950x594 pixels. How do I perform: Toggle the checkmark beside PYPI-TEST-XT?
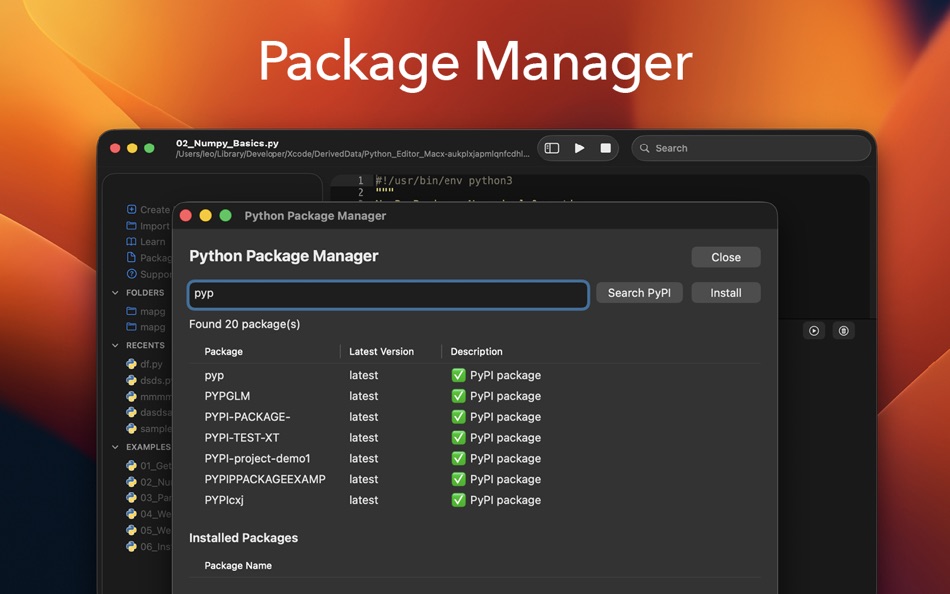(457, 437)
